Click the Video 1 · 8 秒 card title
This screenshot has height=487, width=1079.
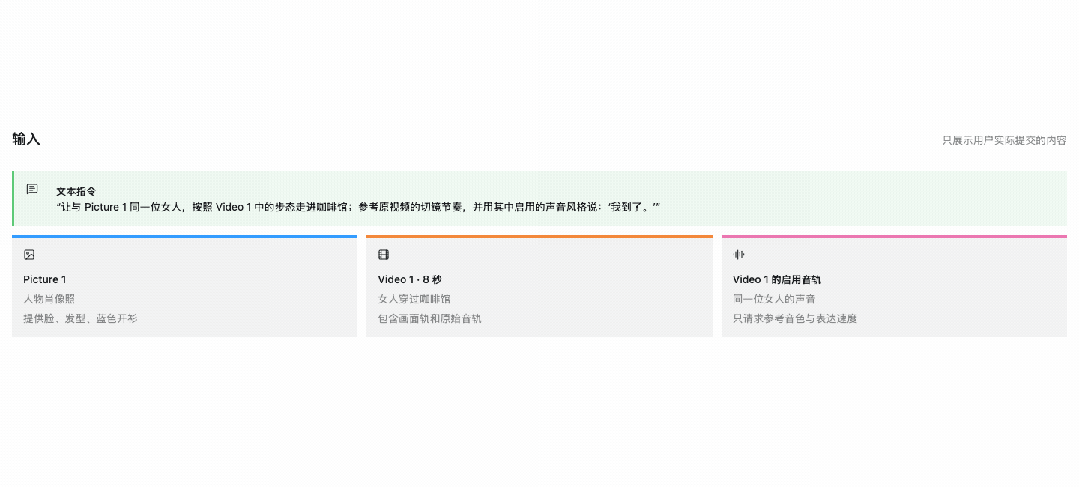409,279
